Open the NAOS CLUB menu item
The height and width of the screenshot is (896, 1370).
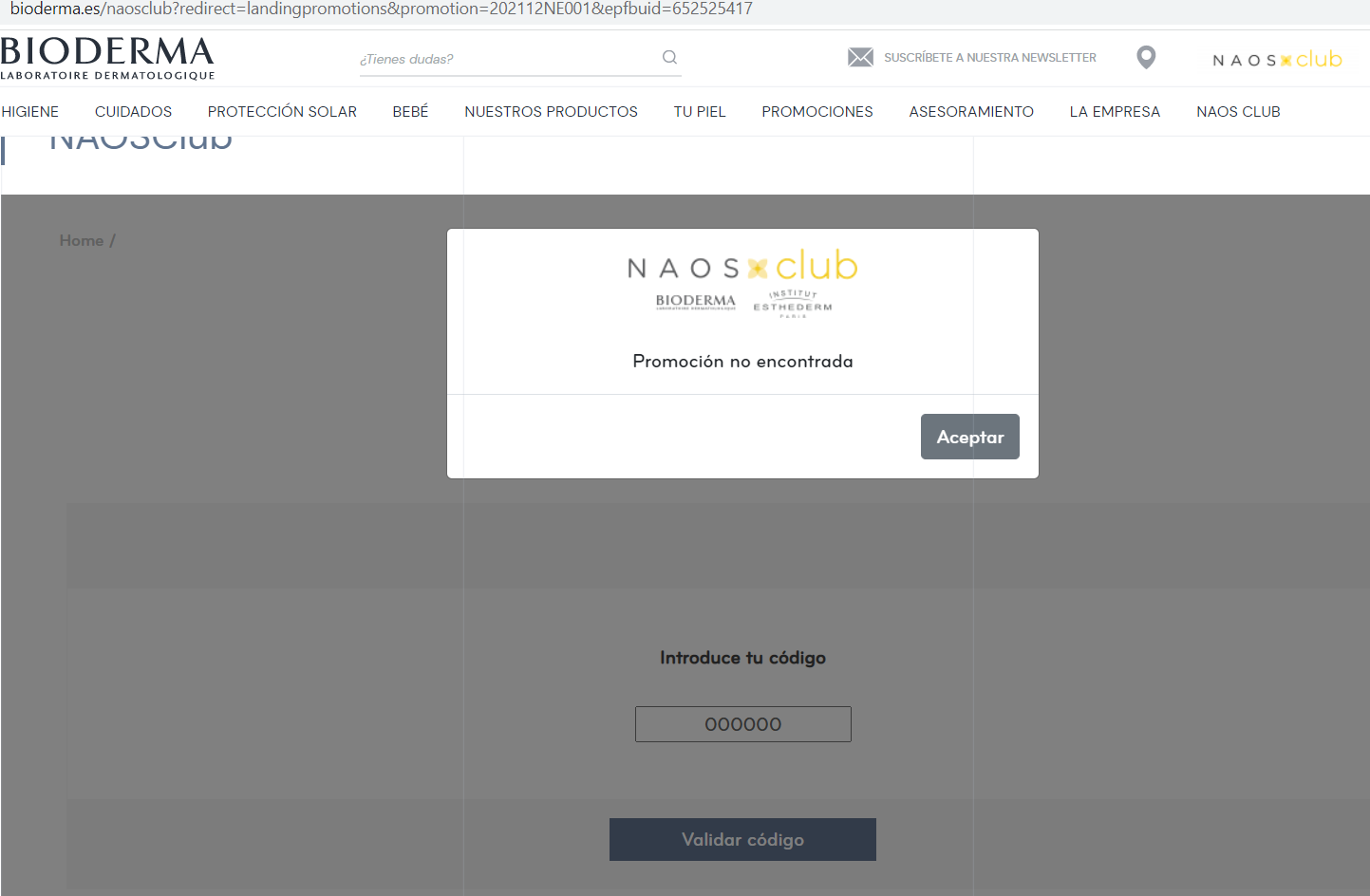pyautogui.click(x=1238, y=112)
